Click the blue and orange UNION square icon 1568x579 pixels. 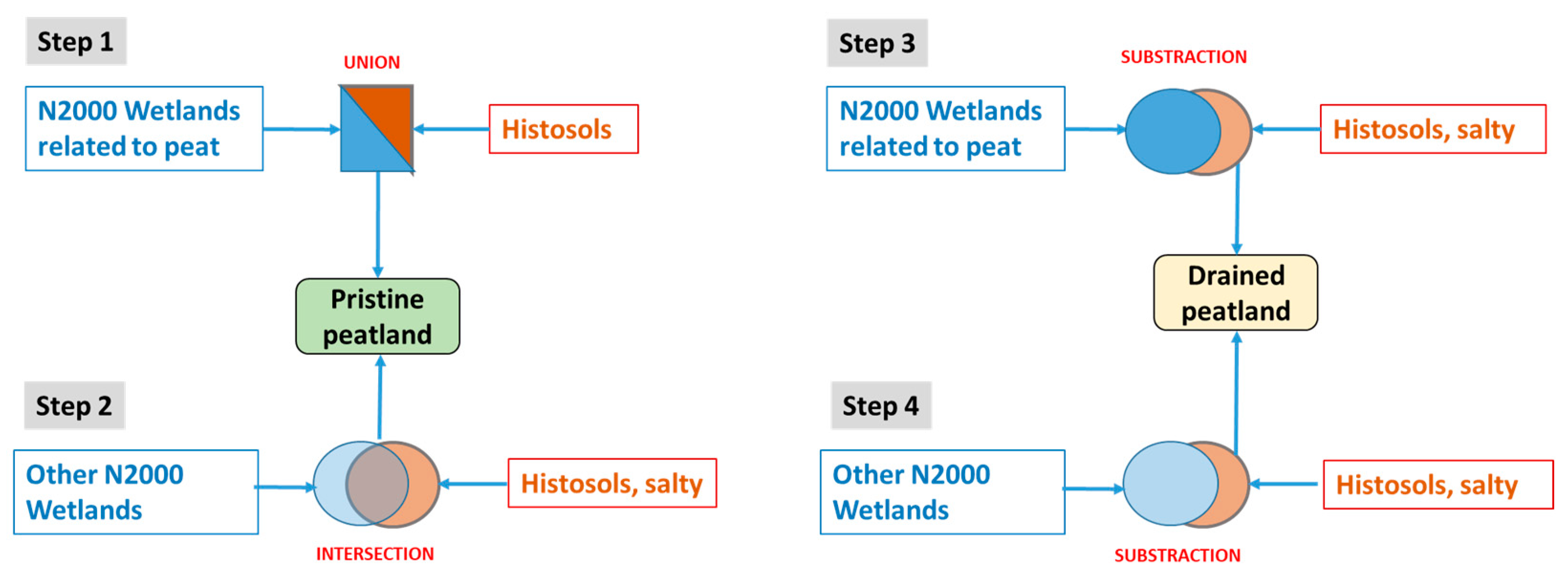tap(377, 129)
